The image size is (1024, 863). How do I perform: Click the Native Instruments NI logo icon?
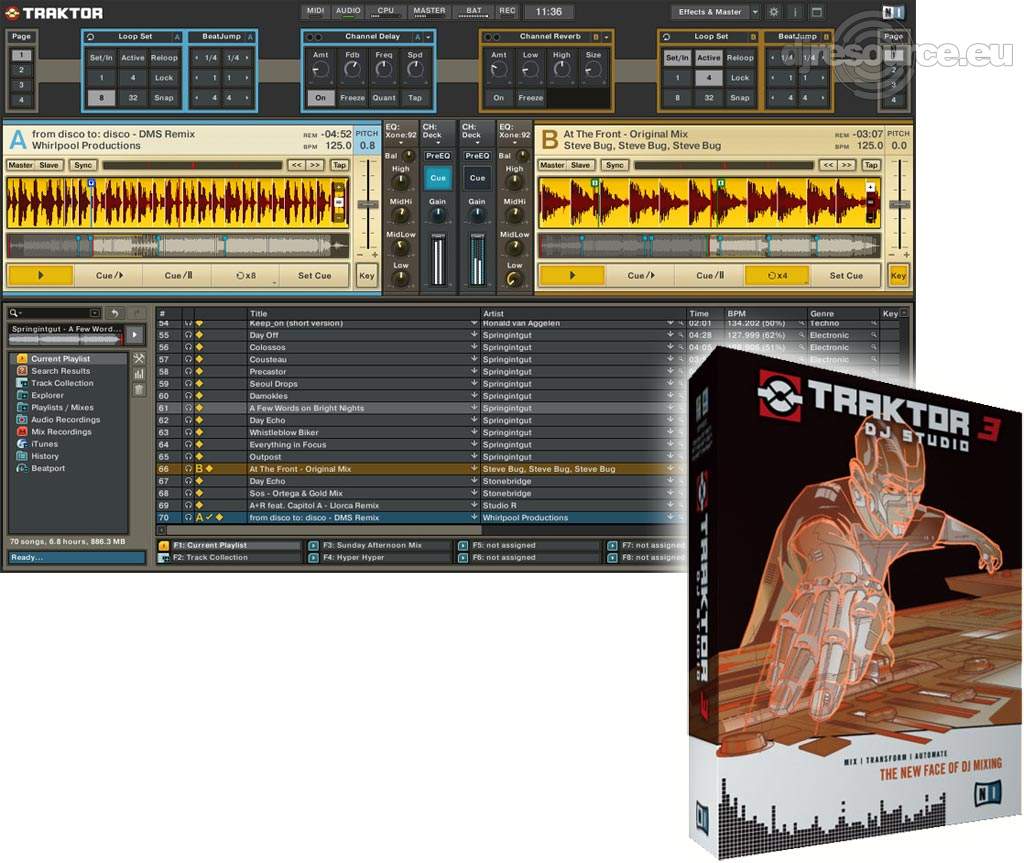pos(893,12)
